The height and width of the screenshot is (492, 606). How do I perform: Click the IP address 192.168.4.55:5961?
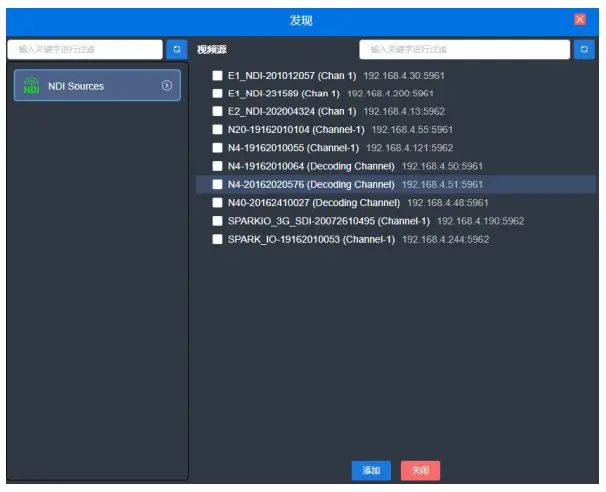tap(412, 129)
